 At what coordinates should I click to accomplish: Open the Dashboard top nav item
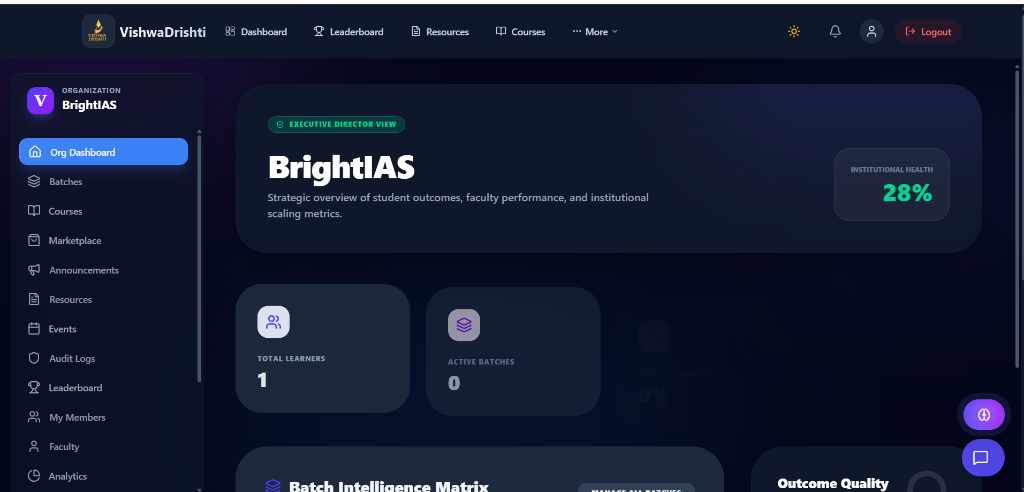[x=256, y=31]
